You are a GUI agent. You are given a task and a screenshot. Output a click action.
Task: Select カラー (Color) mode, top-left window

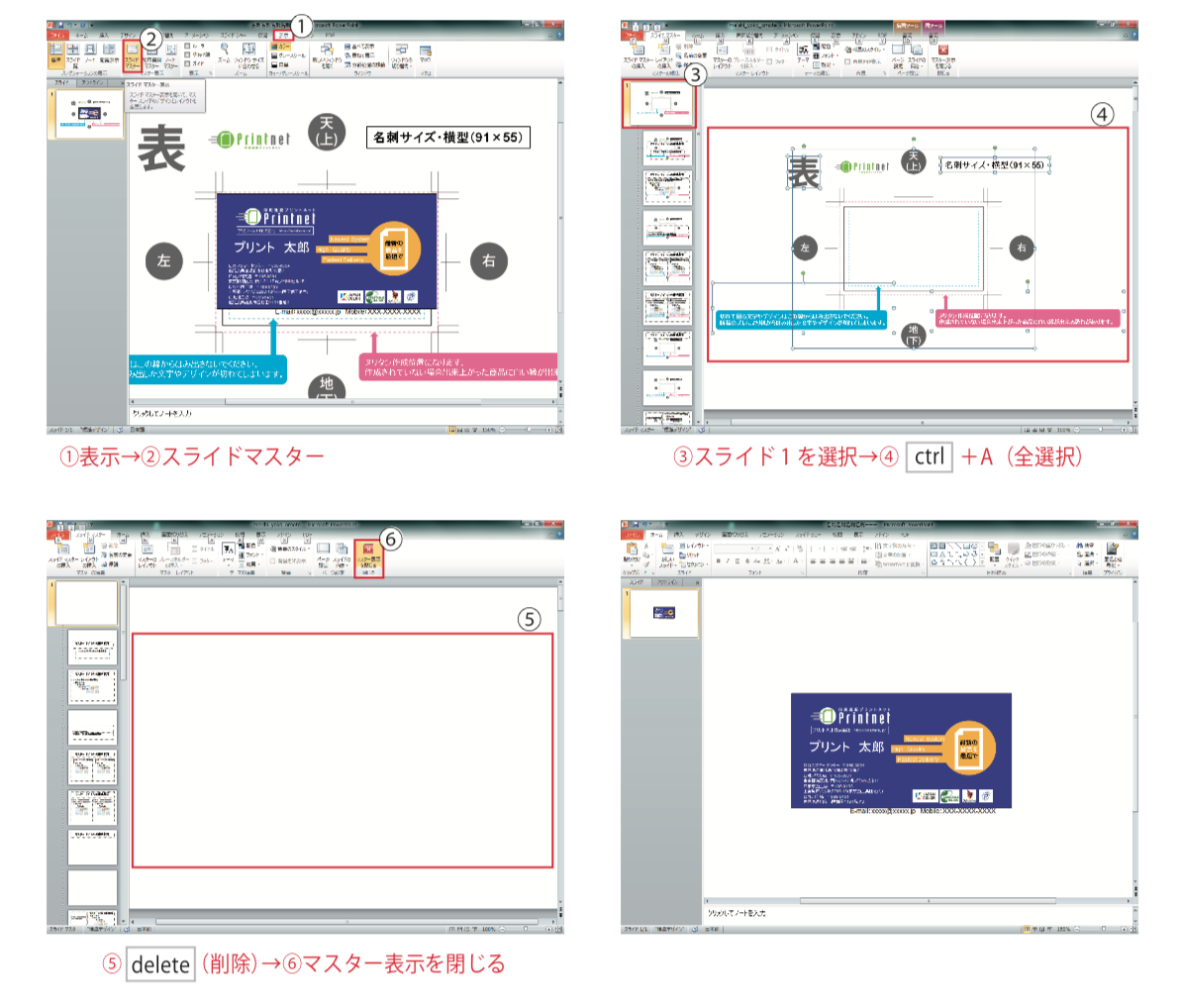[x=279, y=46]
